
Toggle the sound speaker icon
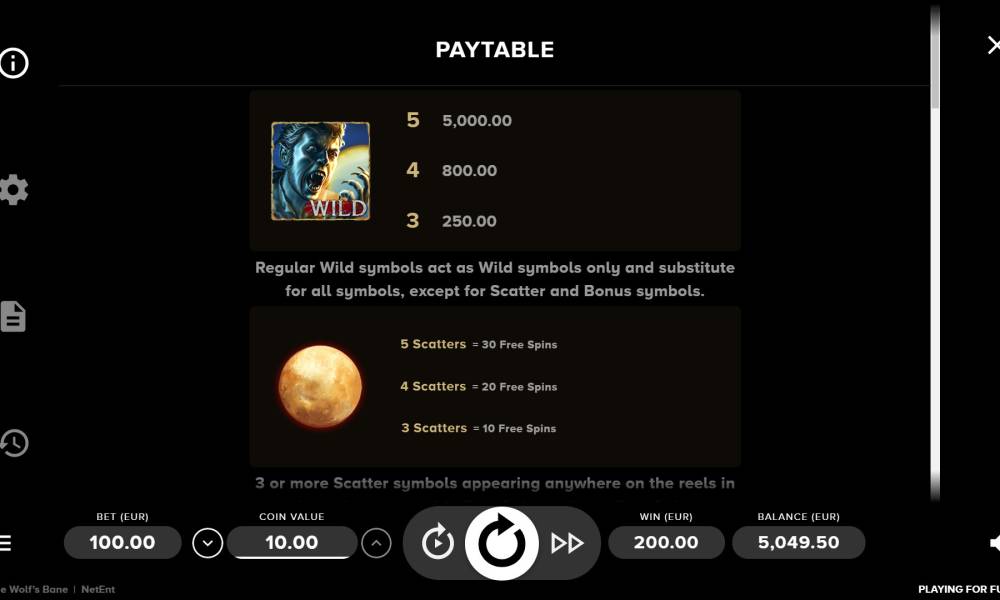[x=994, y=543]
